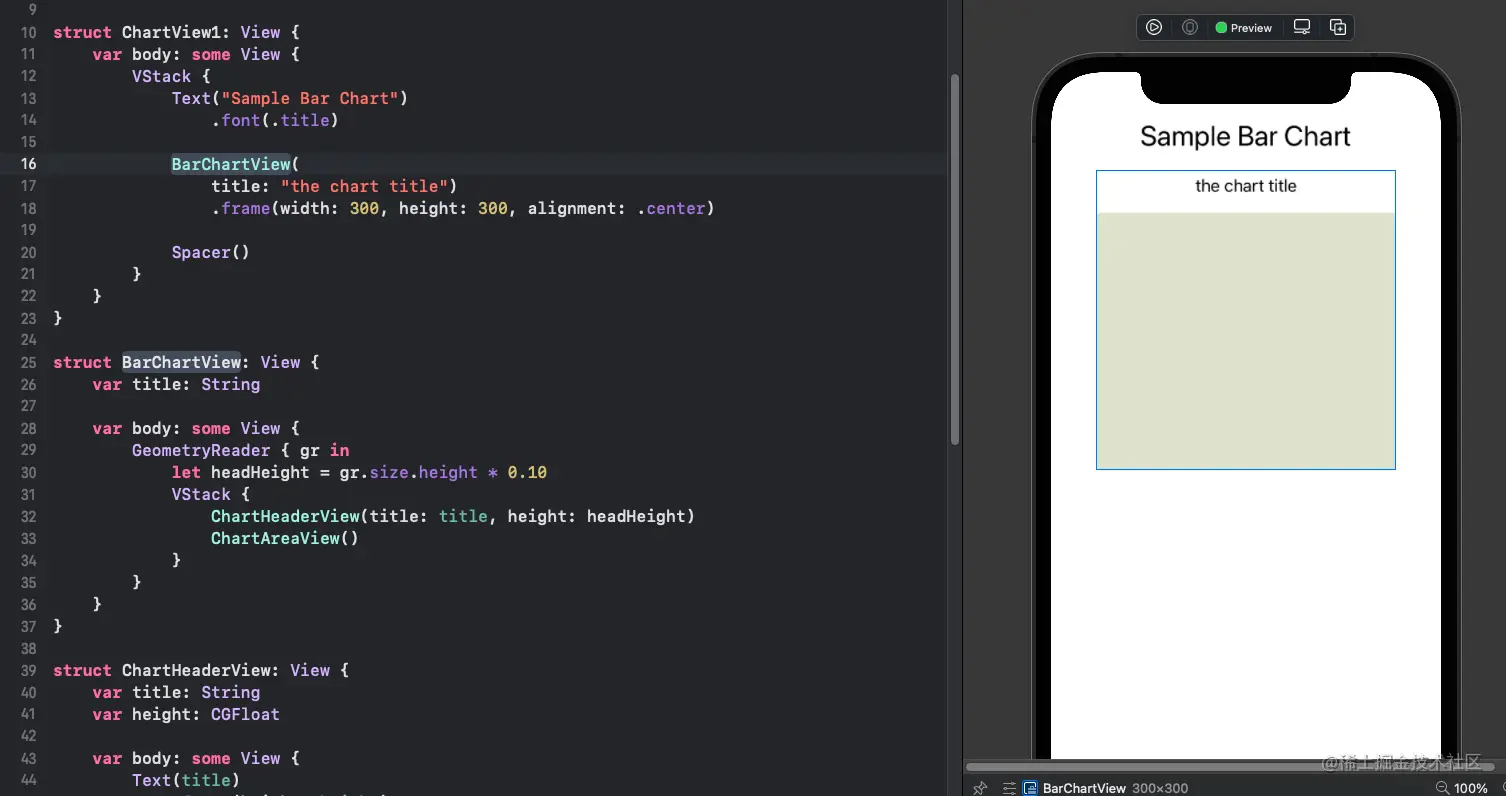The width and height of the screenshot is (1506, 796).
Task: Click "Spacer()" on line 20
Action: (x=210, y=252)
